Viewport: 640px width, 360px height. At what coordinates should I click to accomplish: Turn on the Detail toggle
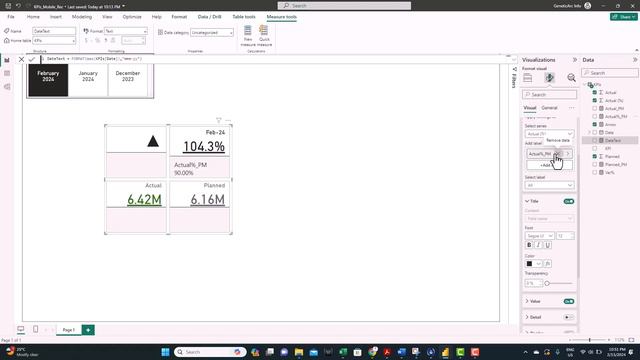point(569,317)
